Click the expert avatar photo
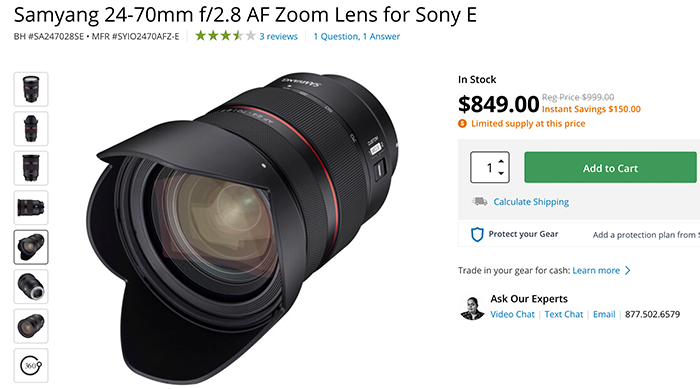 (472, 308)
